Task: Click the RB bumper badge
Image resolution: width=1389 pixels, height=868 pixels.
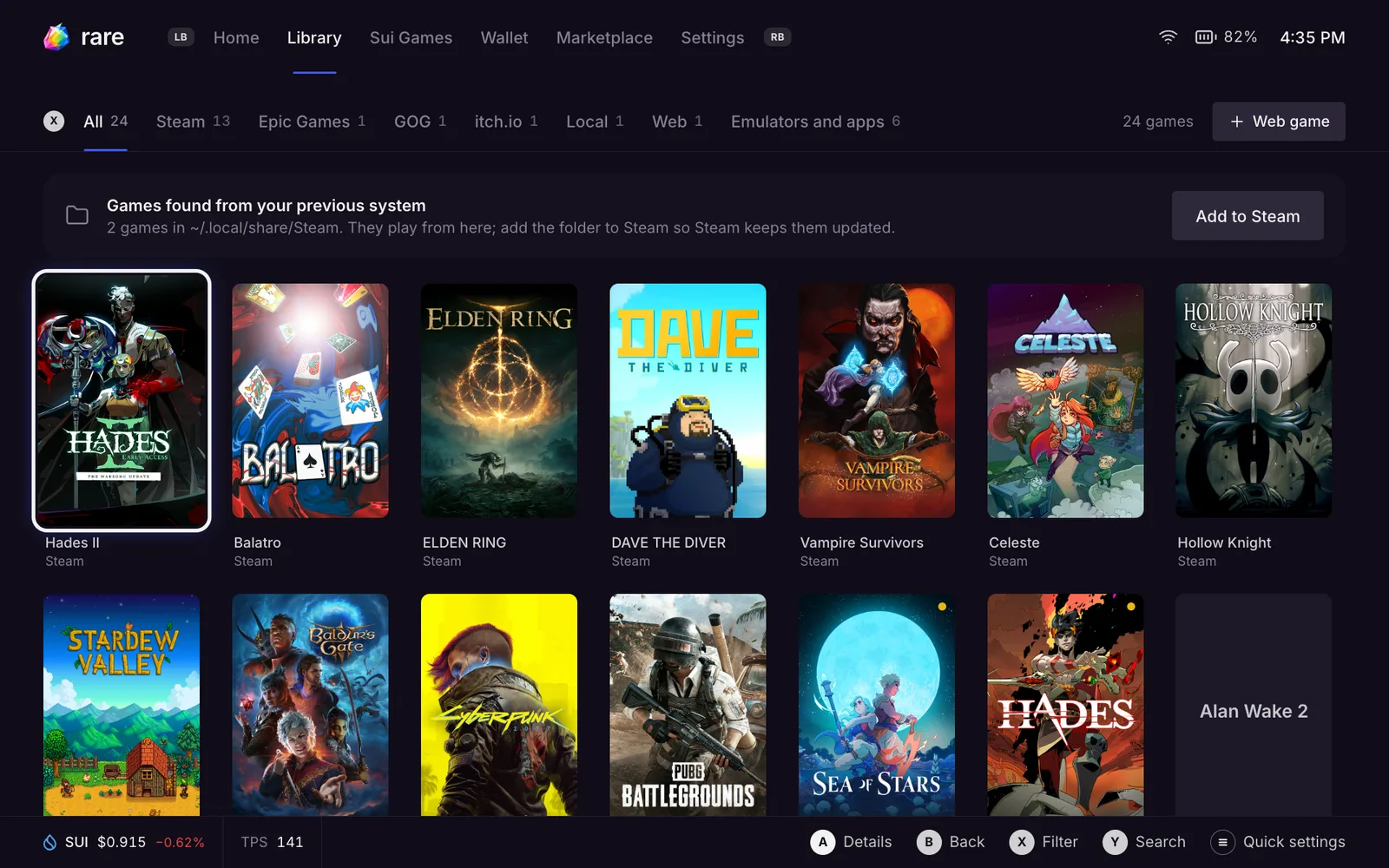Action: [x=777, y=37]
